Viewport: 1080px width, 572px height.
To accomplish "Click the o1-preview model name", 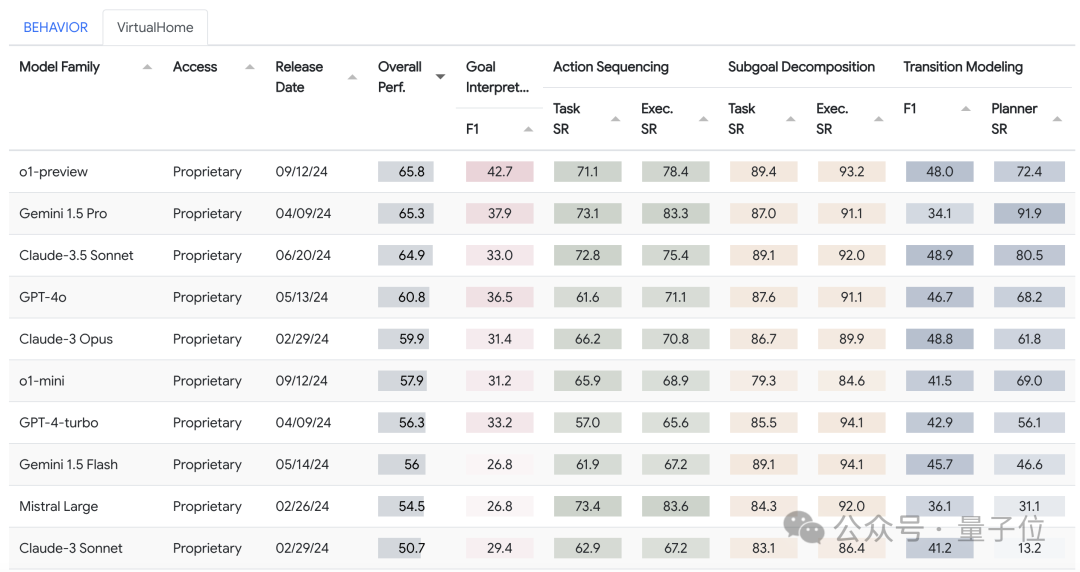I will (54, 172).
